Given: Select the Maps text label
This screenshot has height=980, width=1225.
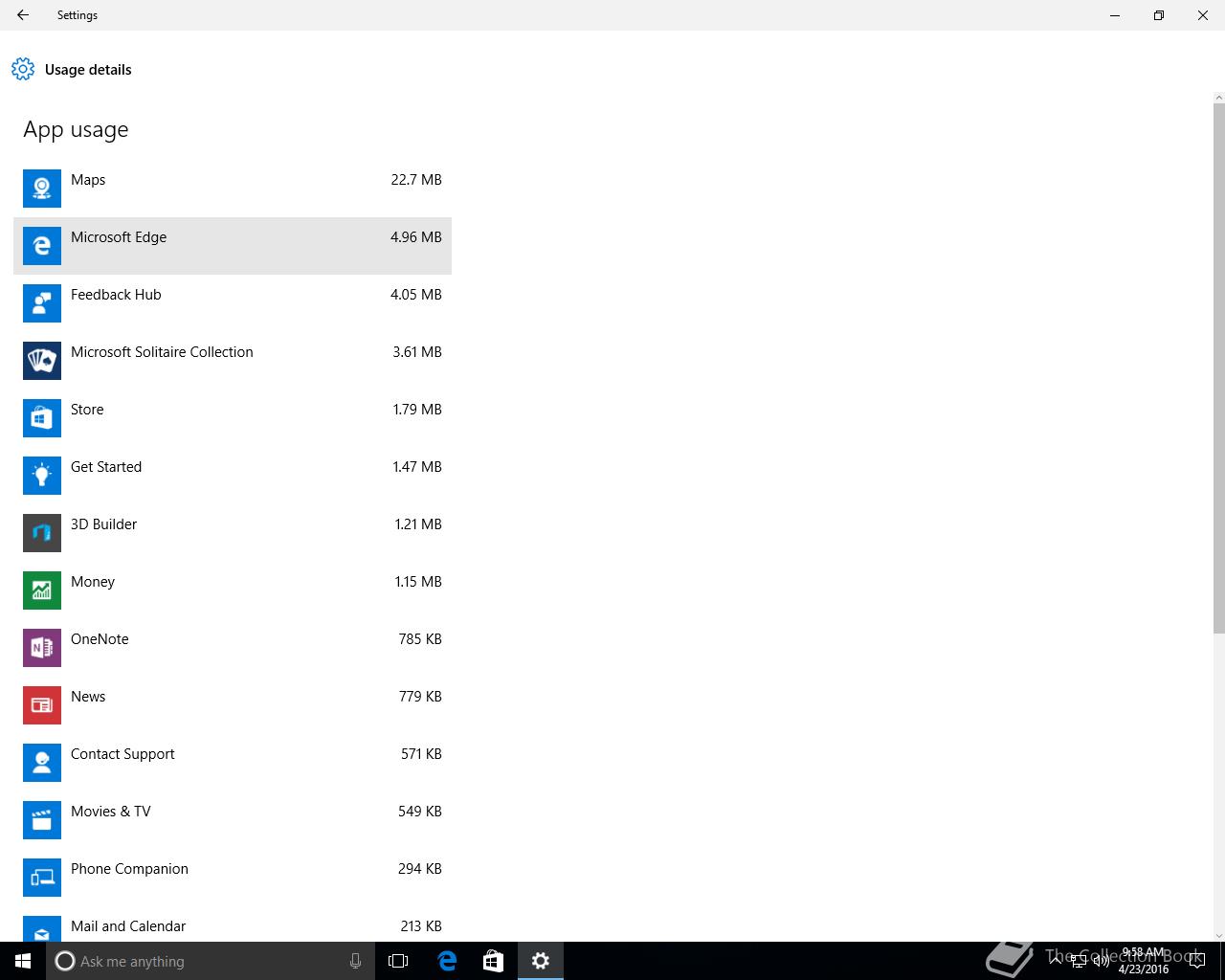Looking at the screenshot, I should coord(88,180).
